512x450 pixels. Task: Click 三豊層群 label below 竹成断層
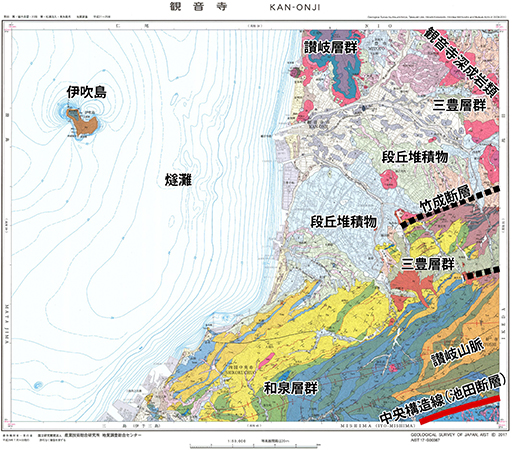click(x=428, y=264)
